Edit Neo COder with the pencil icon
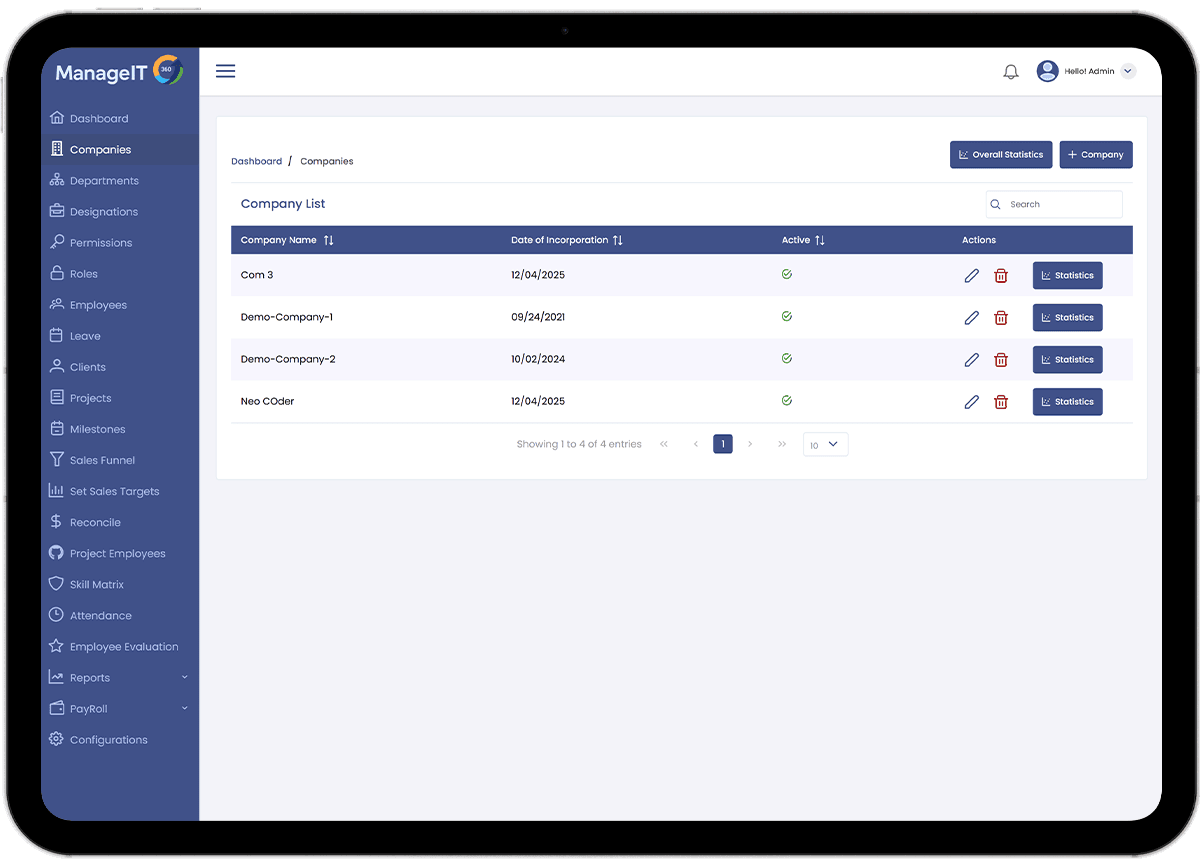 click(x=972, y=402)
